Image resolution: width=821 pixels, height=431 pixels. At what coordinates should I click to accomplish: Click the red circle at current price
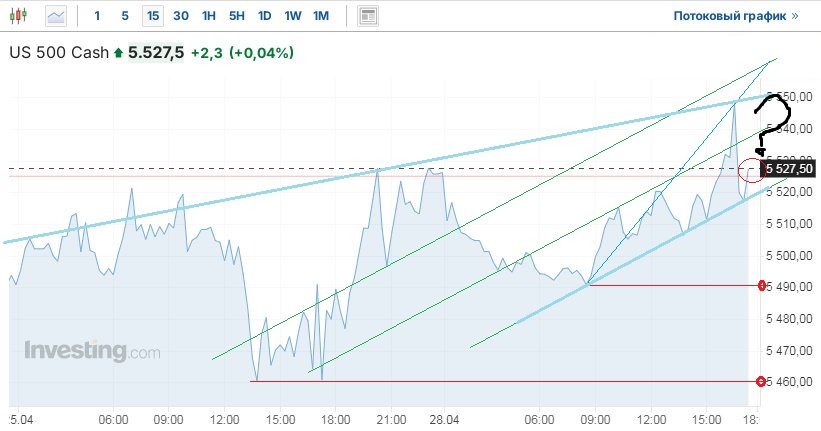click(x=753, y=171)
